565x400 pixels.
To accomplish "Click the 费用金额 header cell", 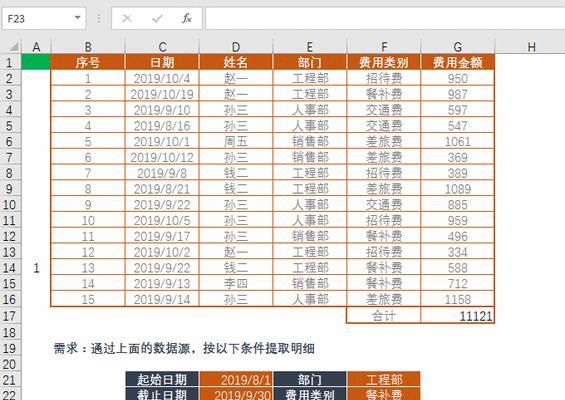I will coord(458,62).
